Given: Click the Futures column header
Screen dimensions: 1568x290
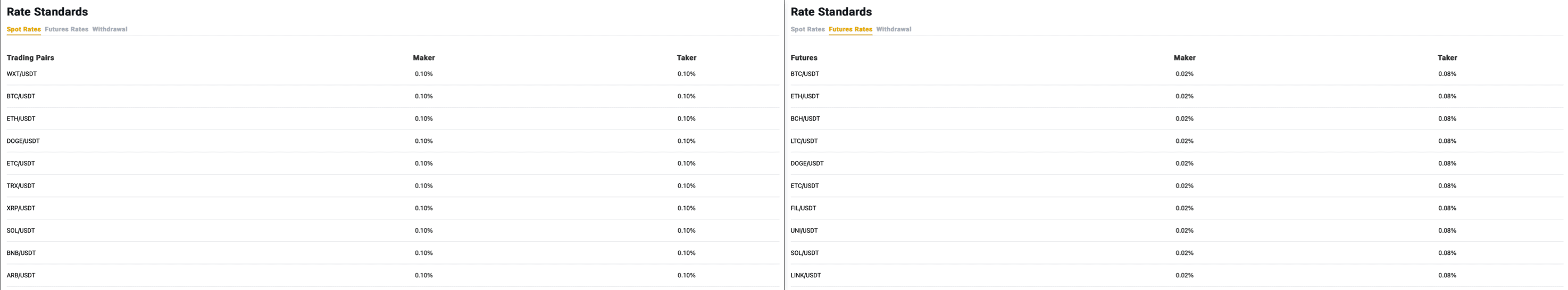Looking at the screenshot, I should [x=804, y=58].
